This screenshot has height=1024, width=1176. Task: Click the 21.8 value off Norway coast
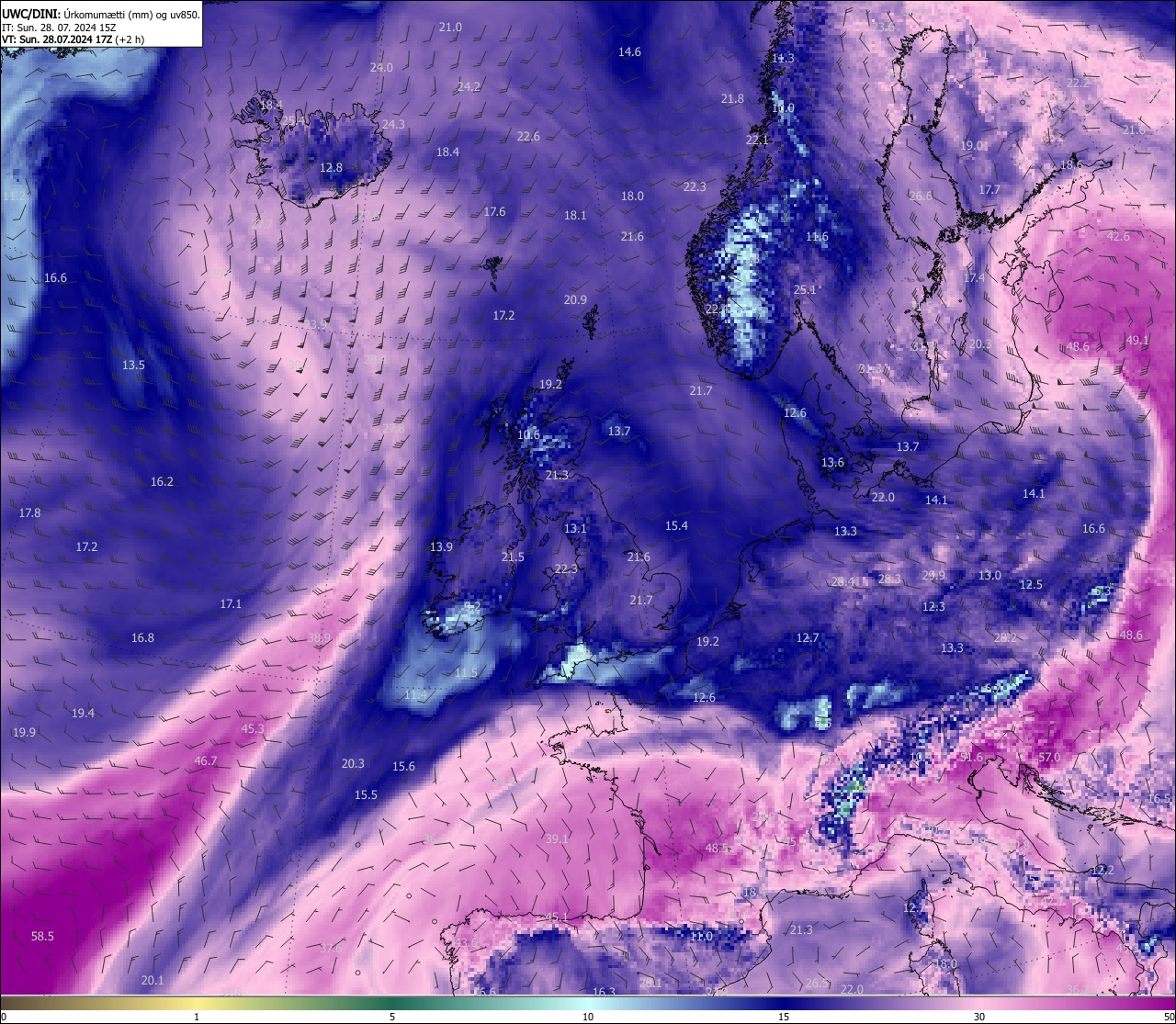point(732,98)
